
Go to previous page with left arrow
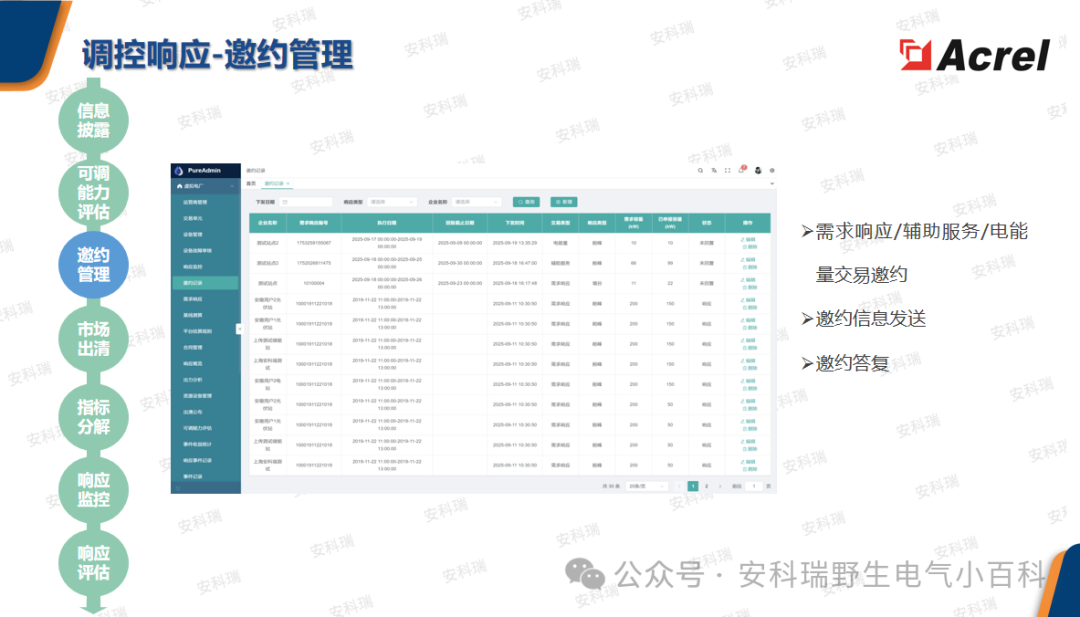680,486
